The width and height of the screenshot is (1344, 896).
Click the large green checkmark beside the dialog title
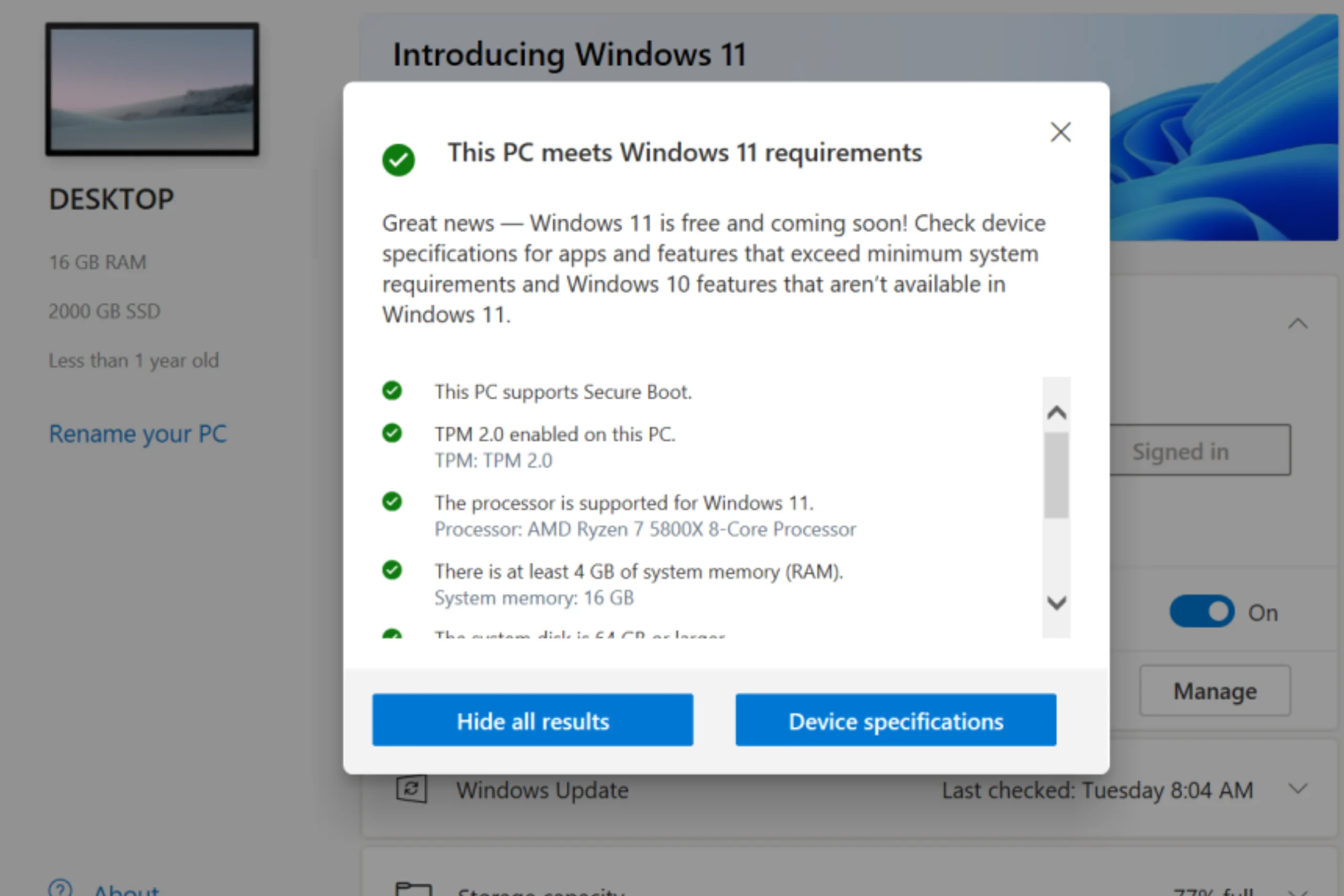click(x=398, y=160)
